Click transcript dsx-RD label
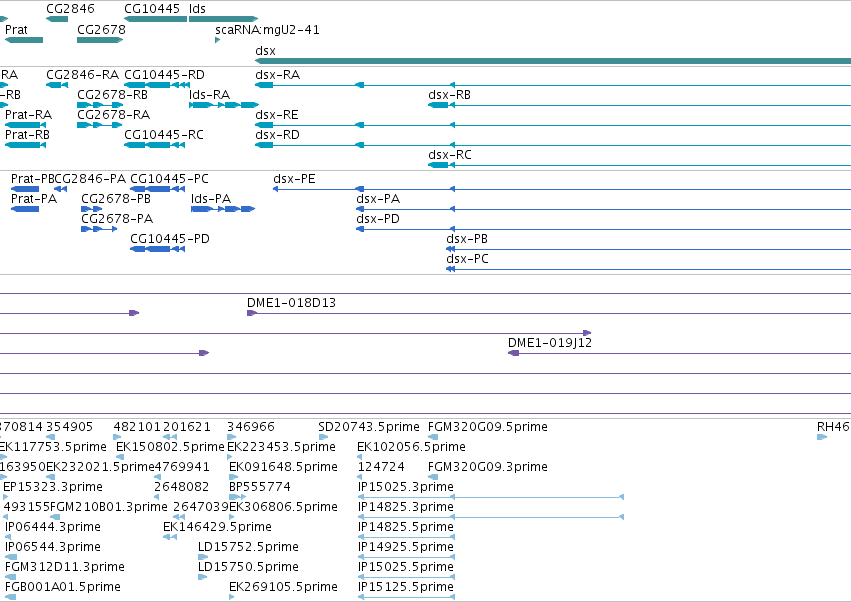Screen dimensions: 851x602 pyautogui.click(x=277, y=135)
